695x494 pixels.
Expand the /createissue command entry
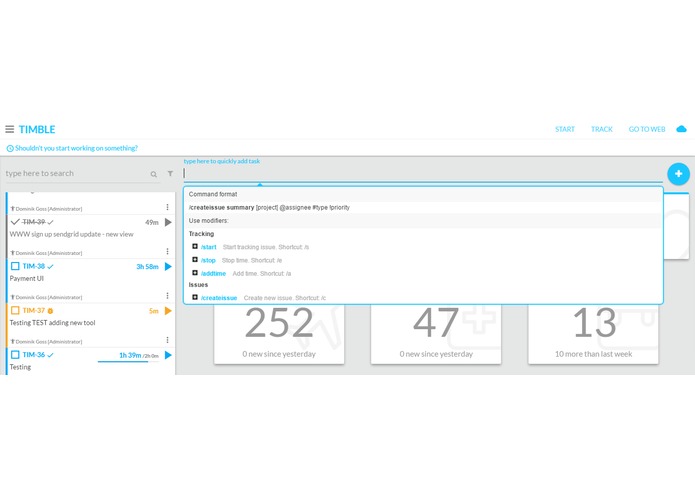click(x=195, y=297)
